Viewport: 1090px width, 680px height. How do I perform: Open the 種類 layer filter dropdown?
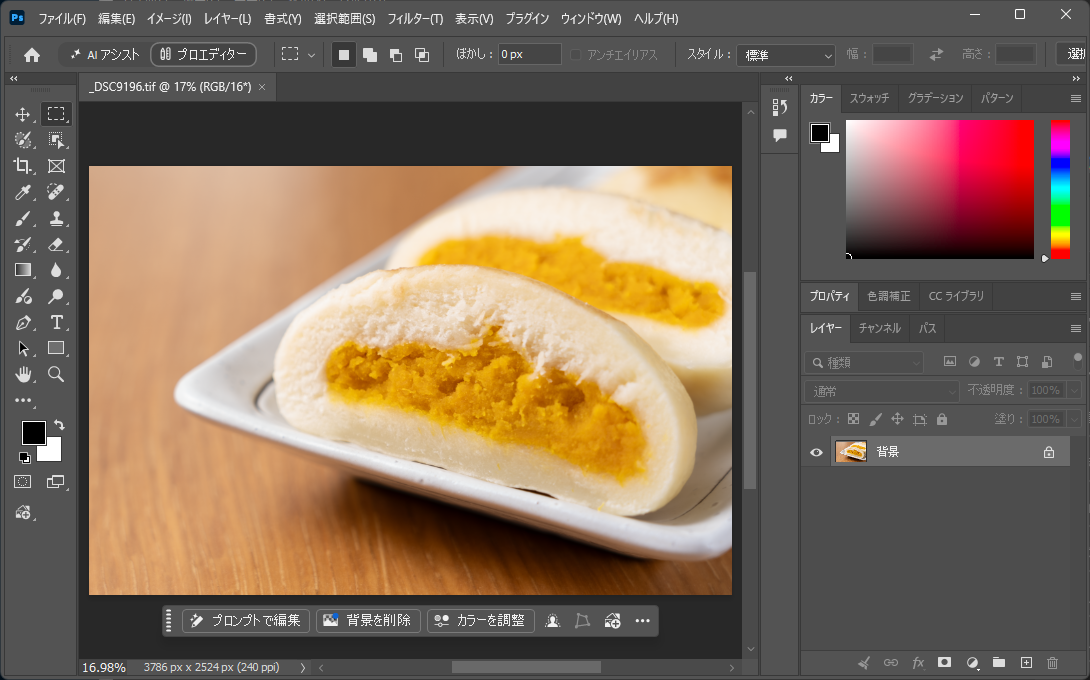pyautogui.click(x=864, y=362)
